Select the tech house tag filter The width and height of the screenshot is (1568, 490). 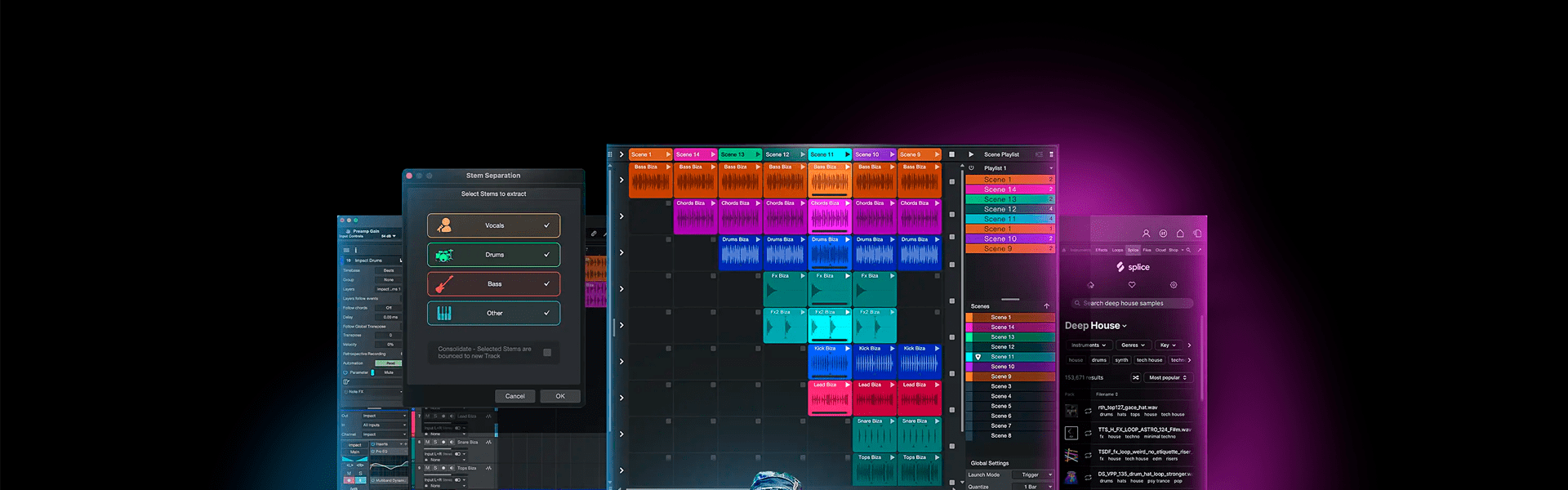(1149, 360)
